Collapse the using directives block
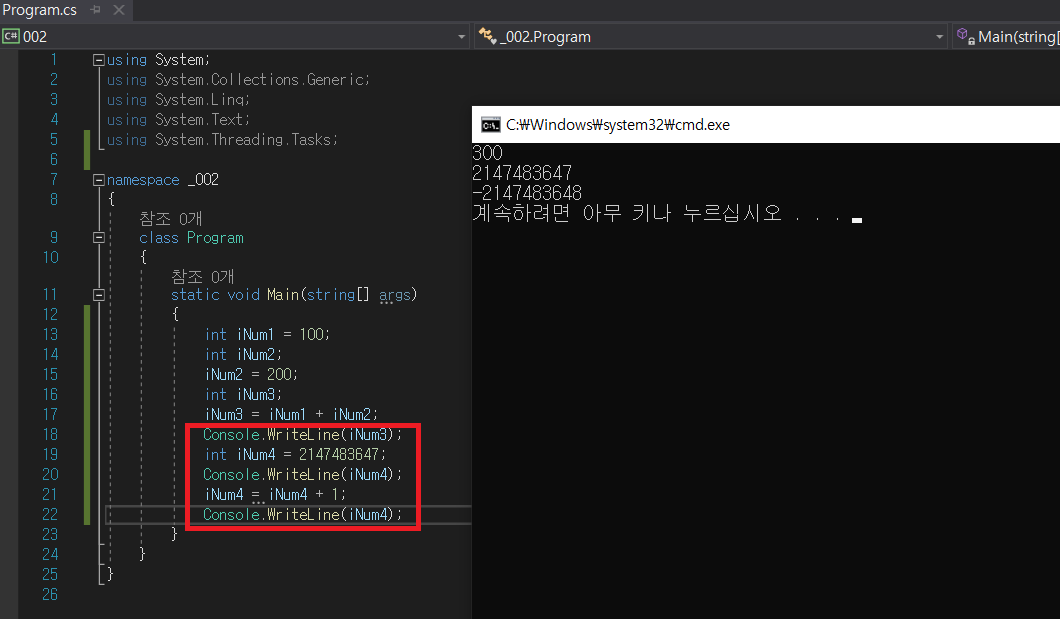The width and height of the screenshot is (1060, 619). pyautogui.click(x=99, y=60)
